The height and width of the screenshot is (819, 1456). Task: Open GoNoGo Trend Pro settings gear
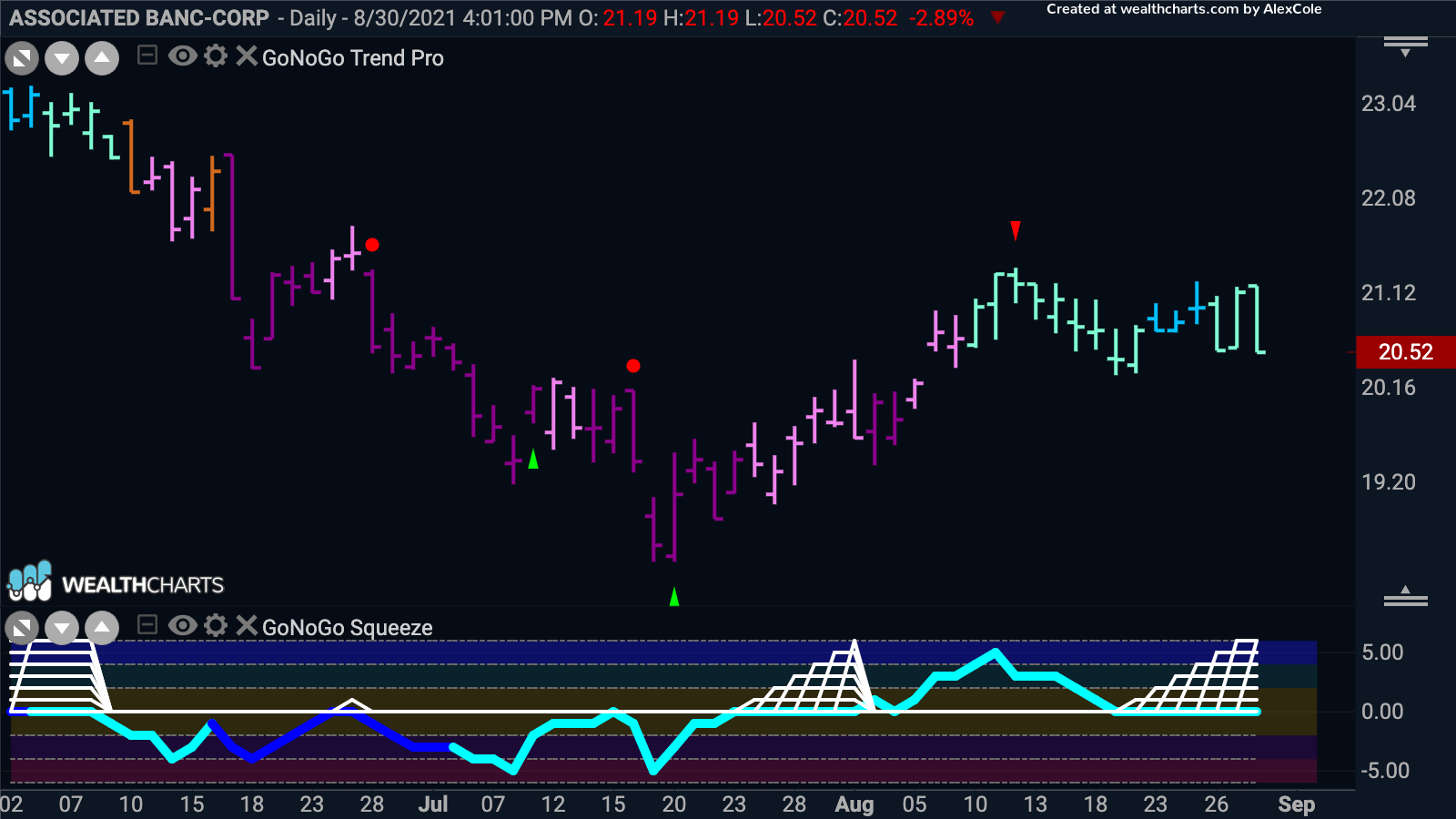coord(216,56)
